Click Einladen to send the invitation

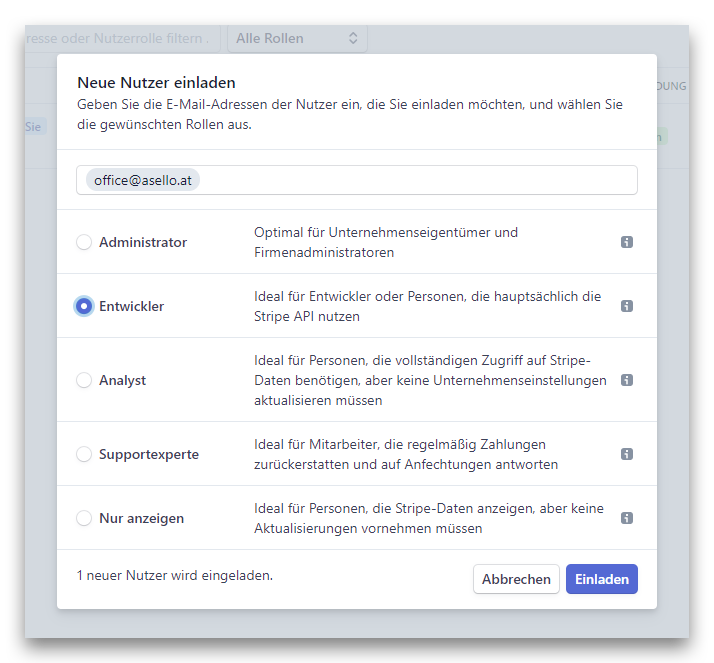tap(601, 579)
